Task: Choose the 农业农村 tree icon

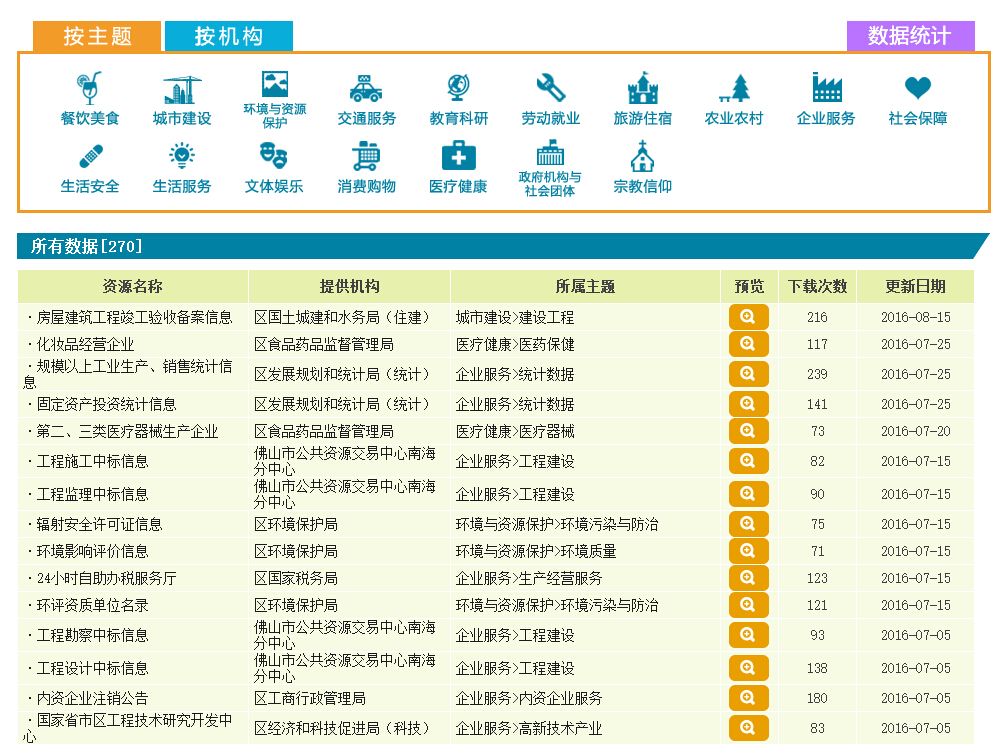Action: (x=734, y=88)
